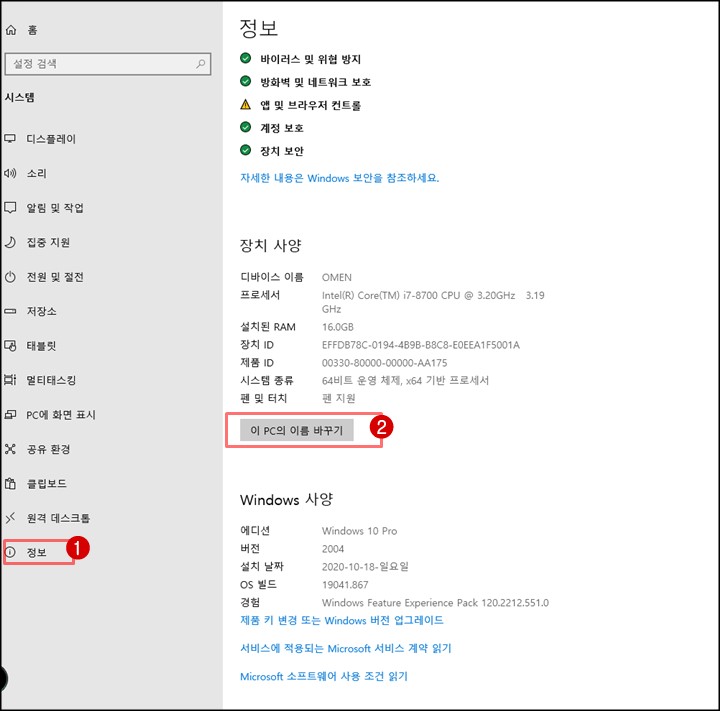Open 알림 및 작업 settings
The image size is (720, 711).
point(55,208)
